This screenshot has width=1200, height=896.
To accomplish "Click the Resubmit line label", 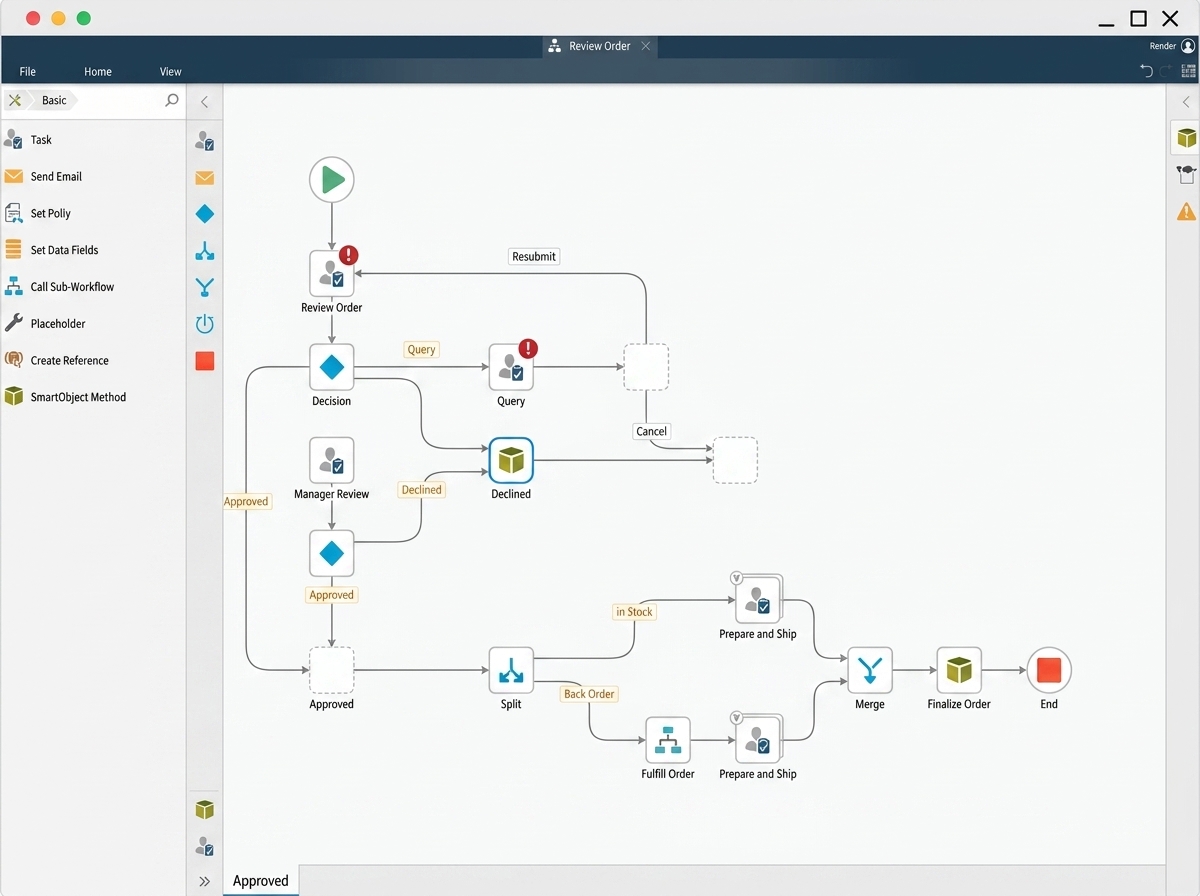I will (x=534, y=256).
